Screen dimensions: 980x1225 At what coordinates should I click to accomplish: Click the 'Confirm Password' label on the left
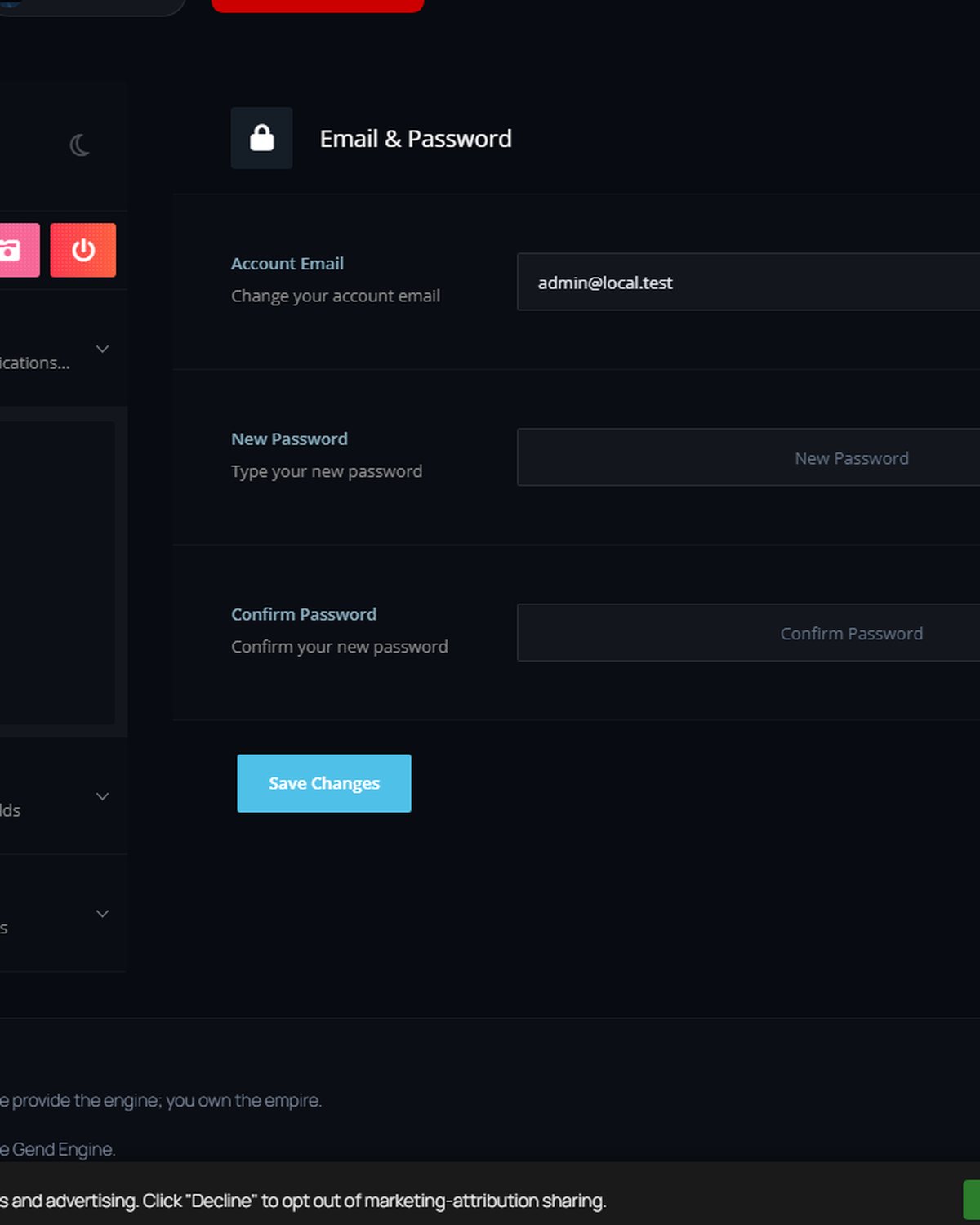click(x=304, y=614)
